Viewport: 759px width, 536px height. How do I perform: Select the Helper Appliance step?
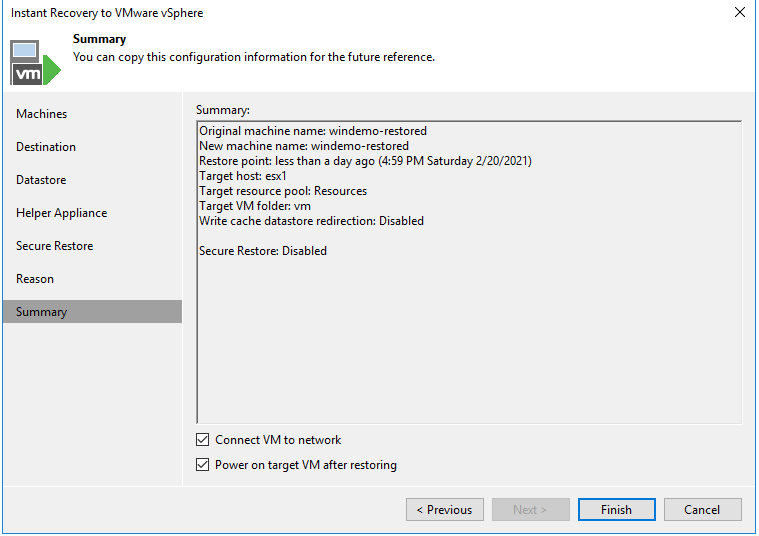click(x=61, y=213)
